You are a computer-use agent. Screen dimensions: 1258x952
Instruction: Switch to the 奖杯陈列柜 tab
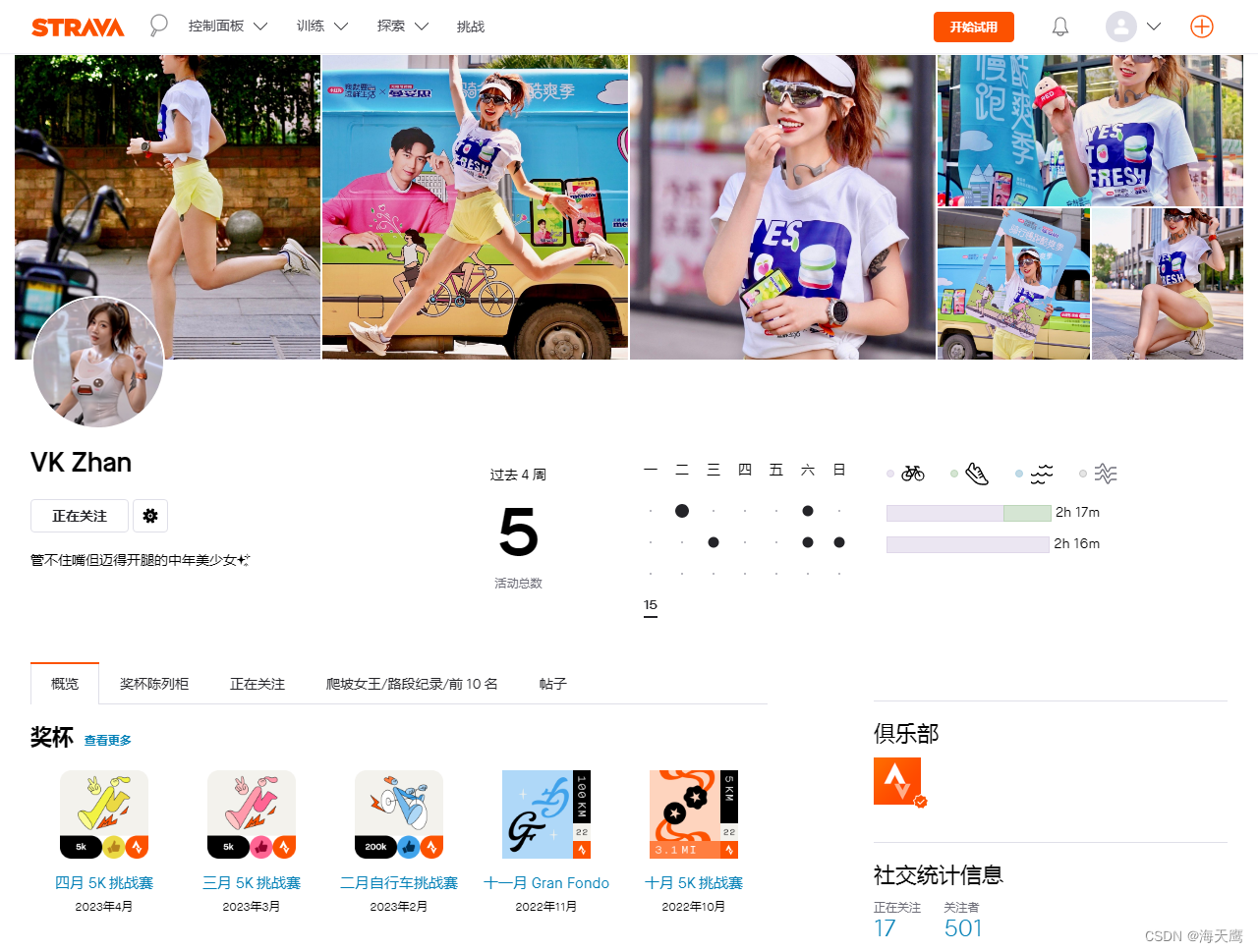153,683
